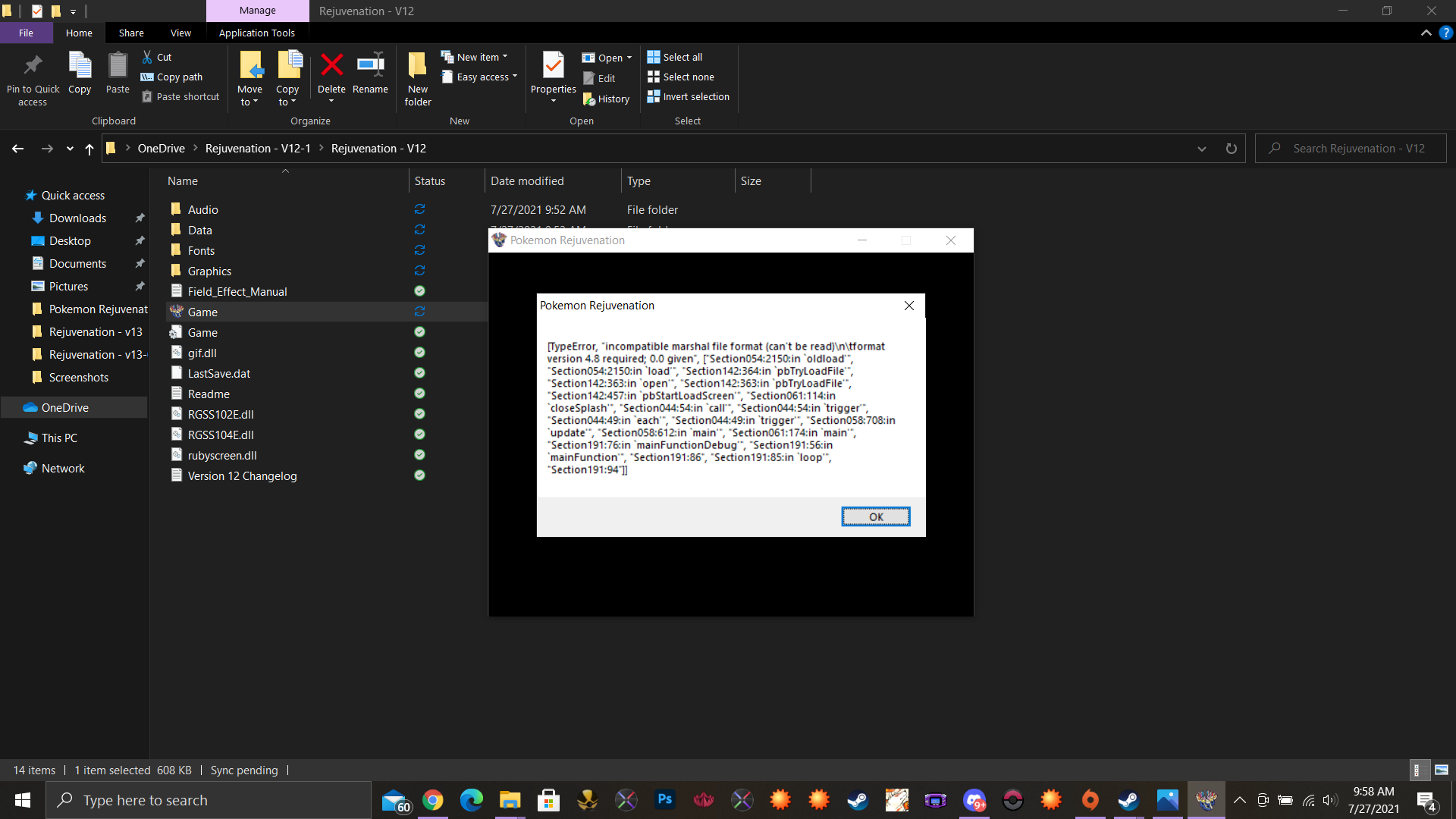
Task: Show hidden system tray icons
Action: click(1240, 800)
